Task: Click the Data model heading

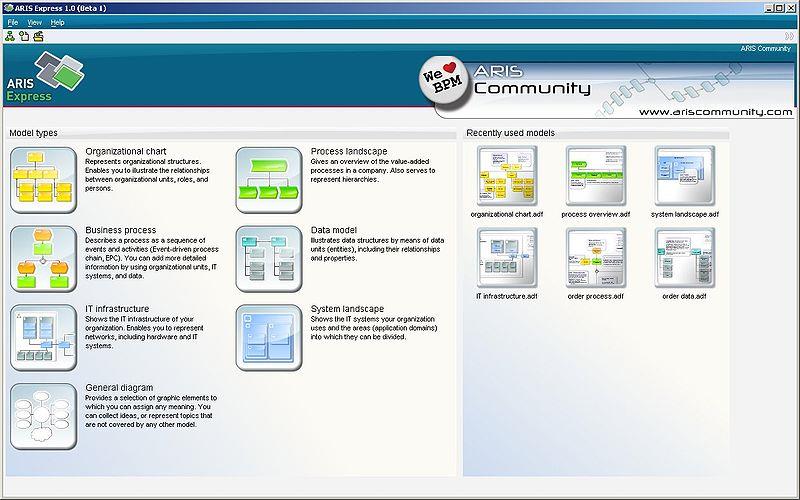Action: [x=334, y=230]
